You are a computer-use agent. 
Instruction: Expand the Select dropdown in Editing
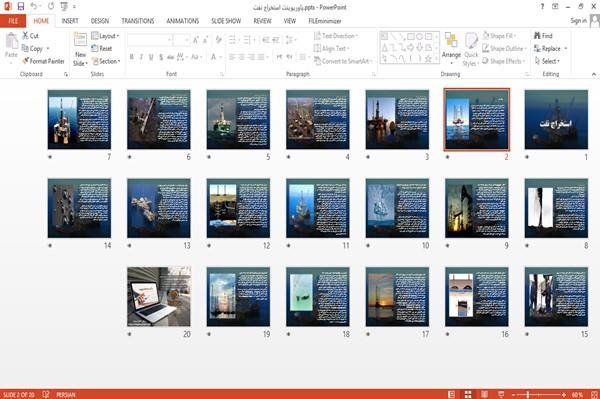coord(547,61)
